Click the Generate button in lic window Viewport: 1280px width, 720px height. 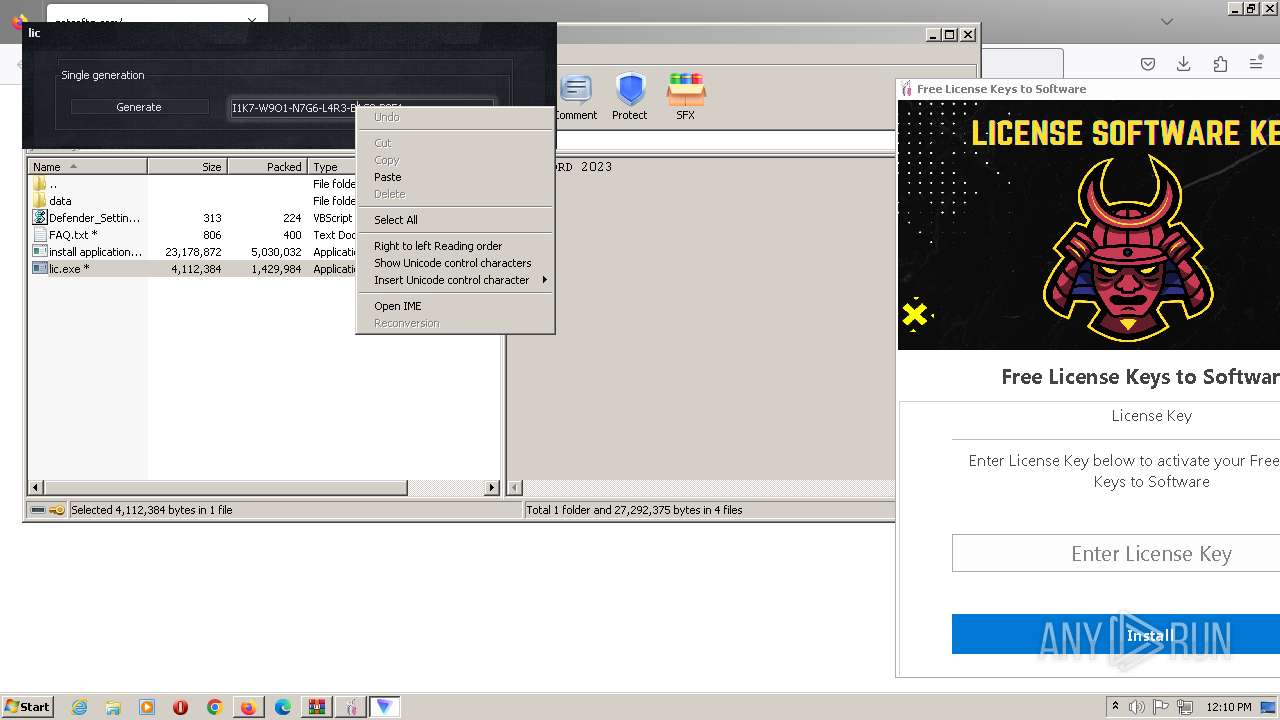[139, 107]
